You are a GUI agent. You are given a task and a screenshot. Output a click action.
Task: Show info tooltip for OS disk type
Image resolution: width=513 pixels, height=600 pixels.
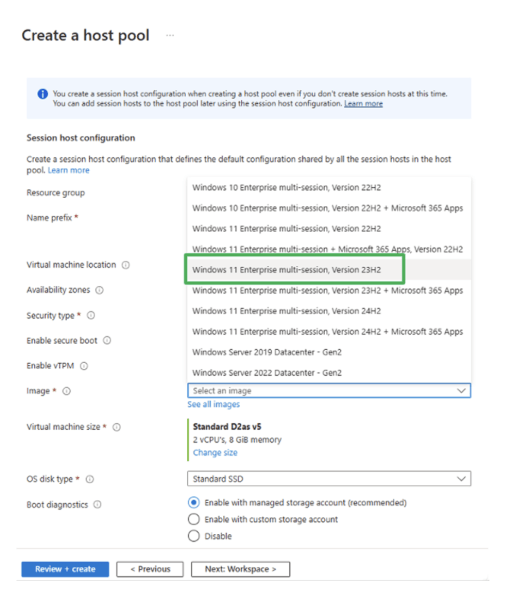[x=90, y=479]
